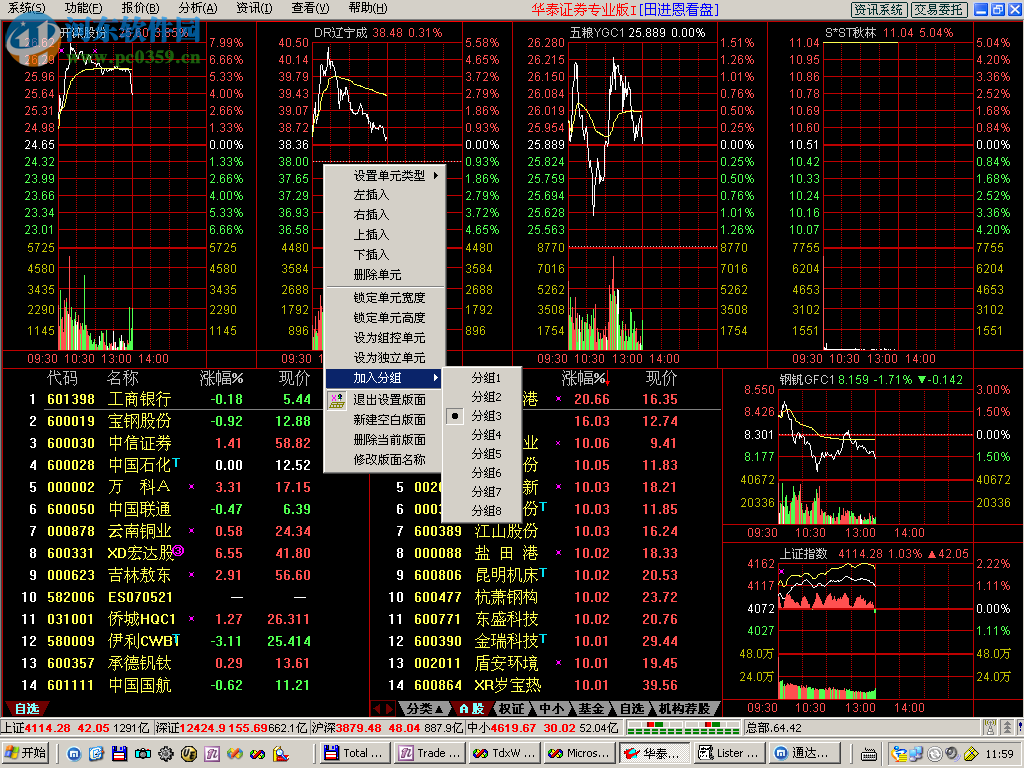Select 分组5 option
This screenshot has height=768, width=1024.
coord(482,454)
